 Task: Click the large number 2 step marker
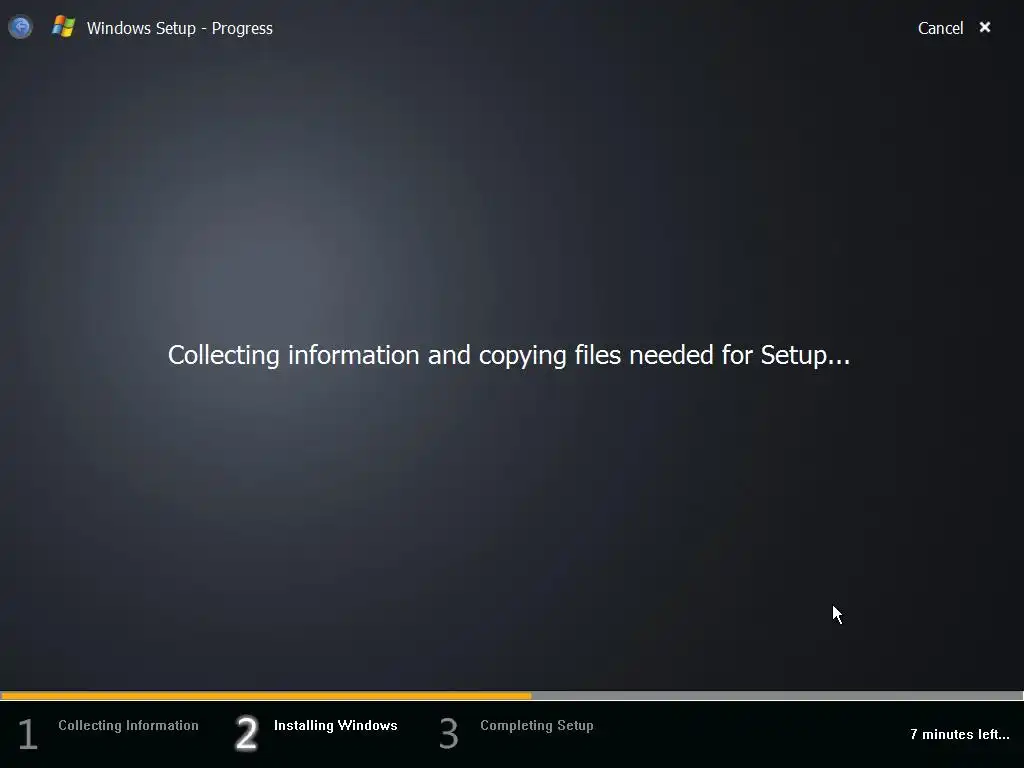(247, 734)
